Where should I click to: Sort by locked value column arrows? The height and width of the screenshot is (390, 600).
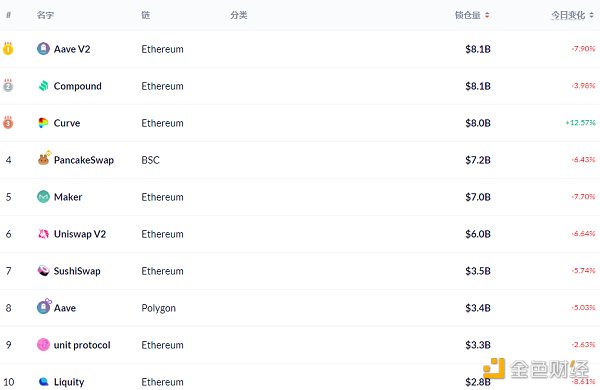click(487, 15)
